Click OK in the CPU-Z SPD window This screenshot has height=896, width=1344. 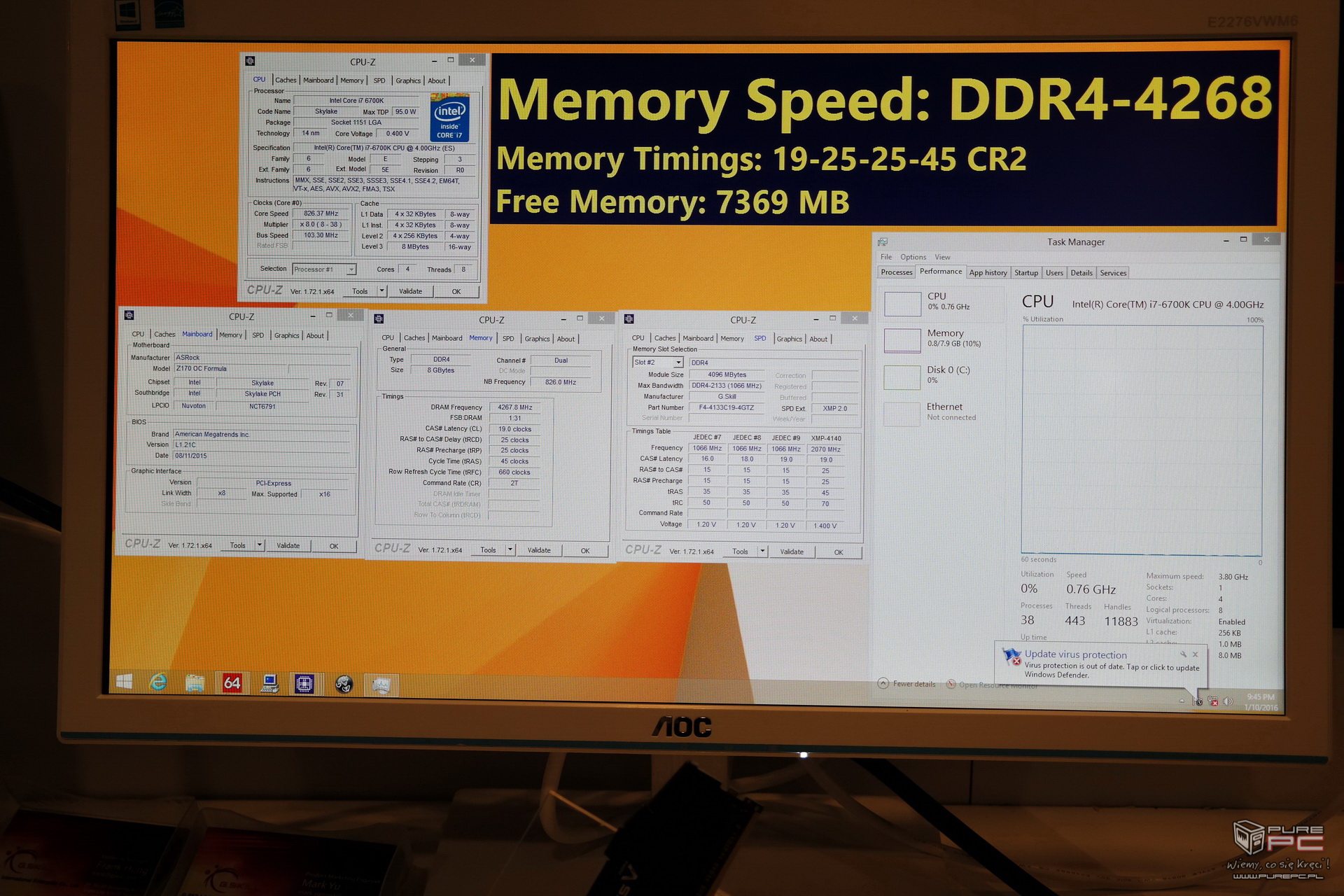click(x=839, y=552)
